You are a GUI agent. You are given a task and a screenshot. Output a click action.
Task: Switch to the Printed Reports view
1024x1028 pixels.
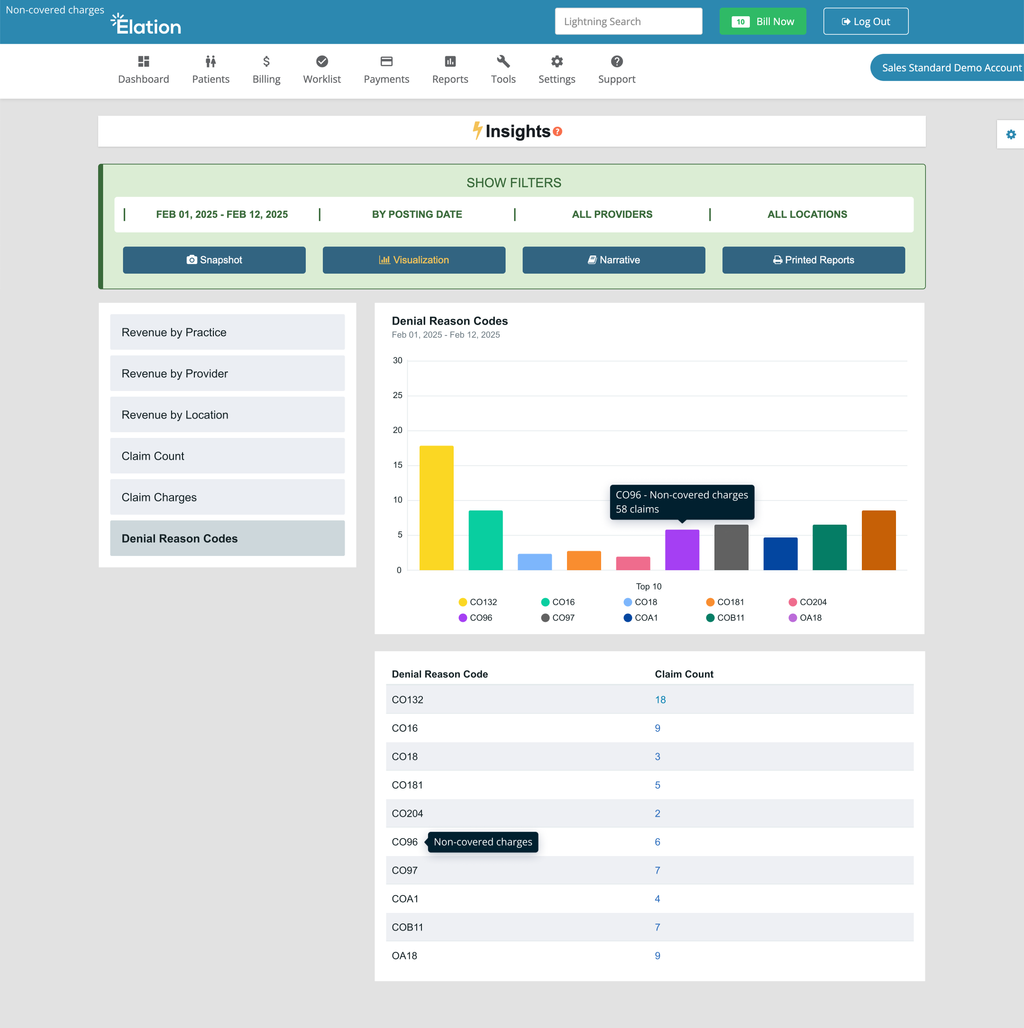click(x=814, y=260)
